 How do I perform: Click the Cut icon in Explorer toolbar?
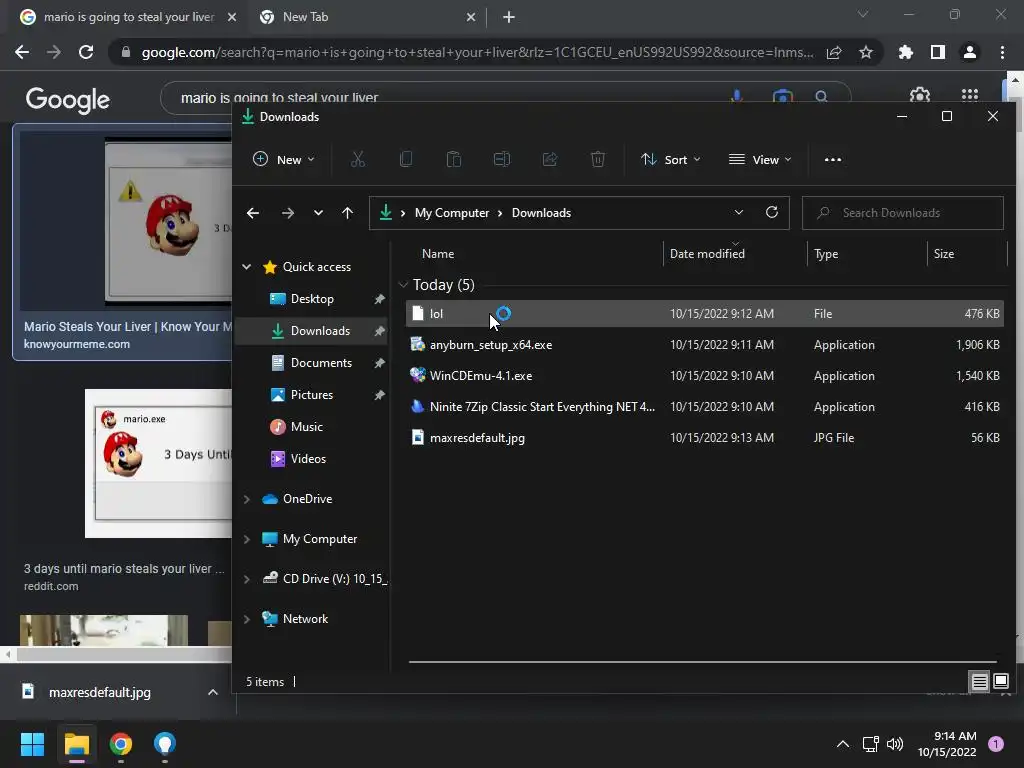tap(358, 159)
